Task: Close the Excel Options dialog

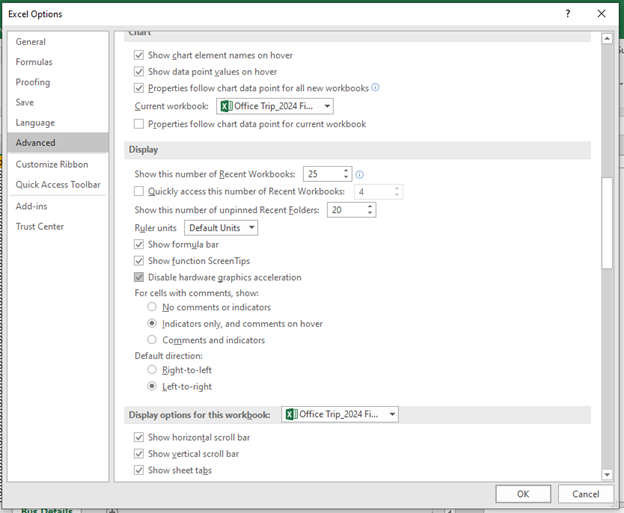Action: tap(601, 14)
